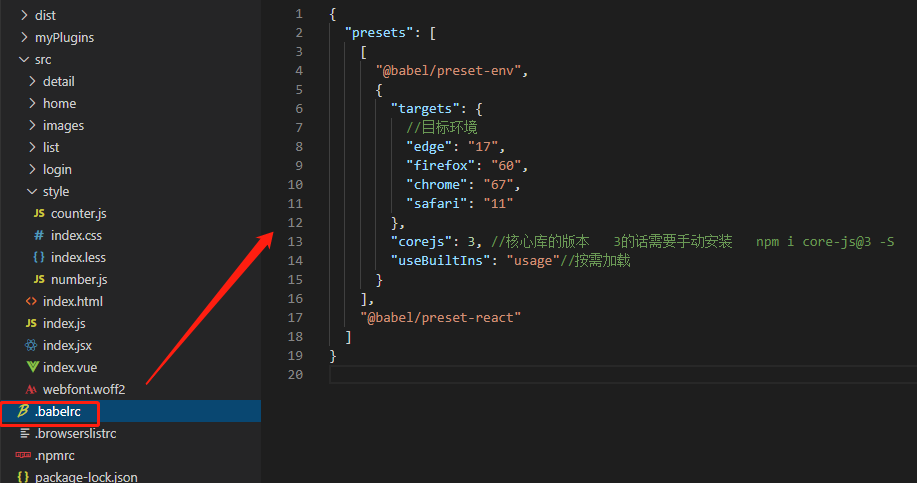The width and height of the screenshot is (917, 483).
Task: Click the Babel icon of .babelrc
Action: pos(23,411)
